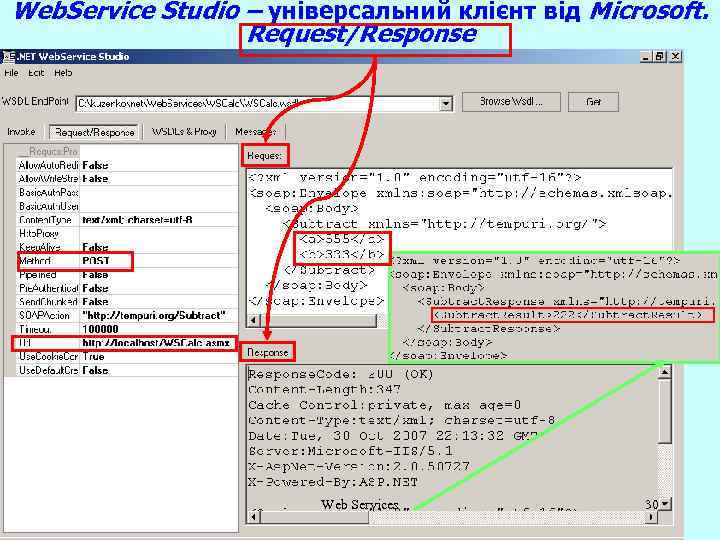The width and height of the screenshot is (720, 540).
Task: Click the Cache-Control private line
Action: pos(385,405)
